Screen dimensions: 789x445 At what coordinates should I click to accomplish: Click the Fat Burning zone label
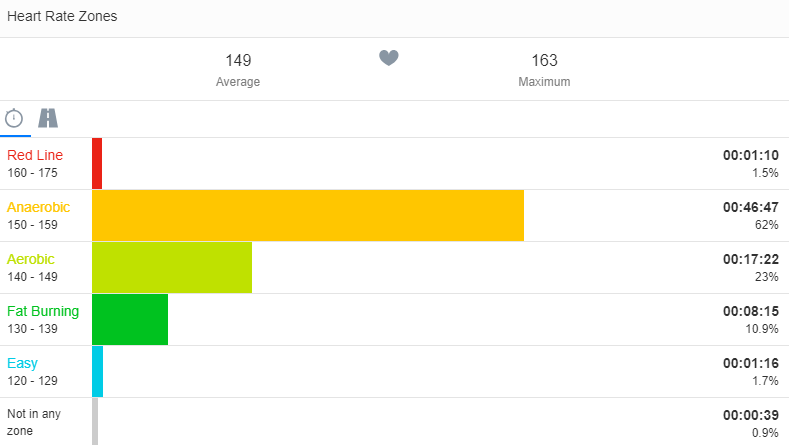(x=43, y=311)
